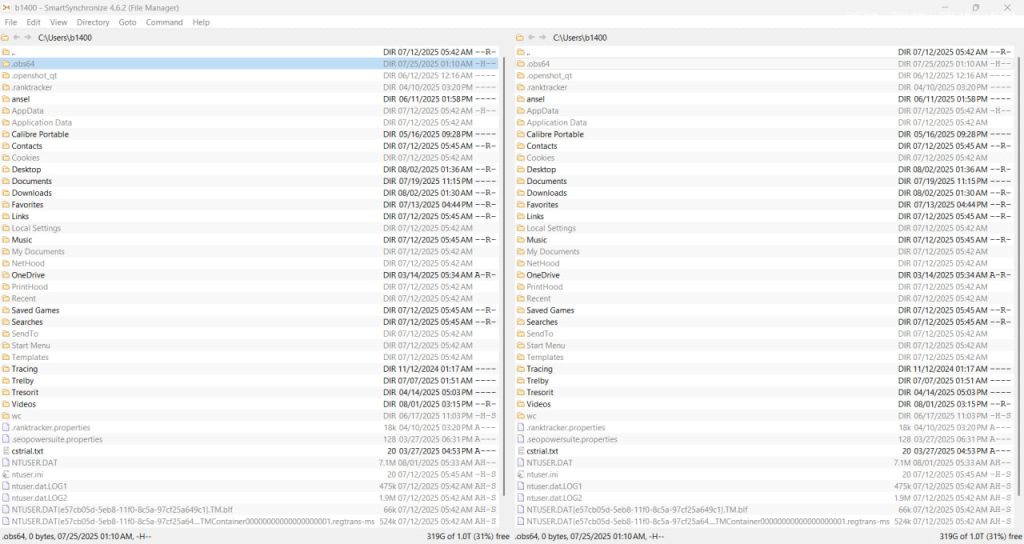Screen dimensions: 1024x544
Task: Click the right pane's C:\Users\b1400 path field
Action: tap(579, 38)
